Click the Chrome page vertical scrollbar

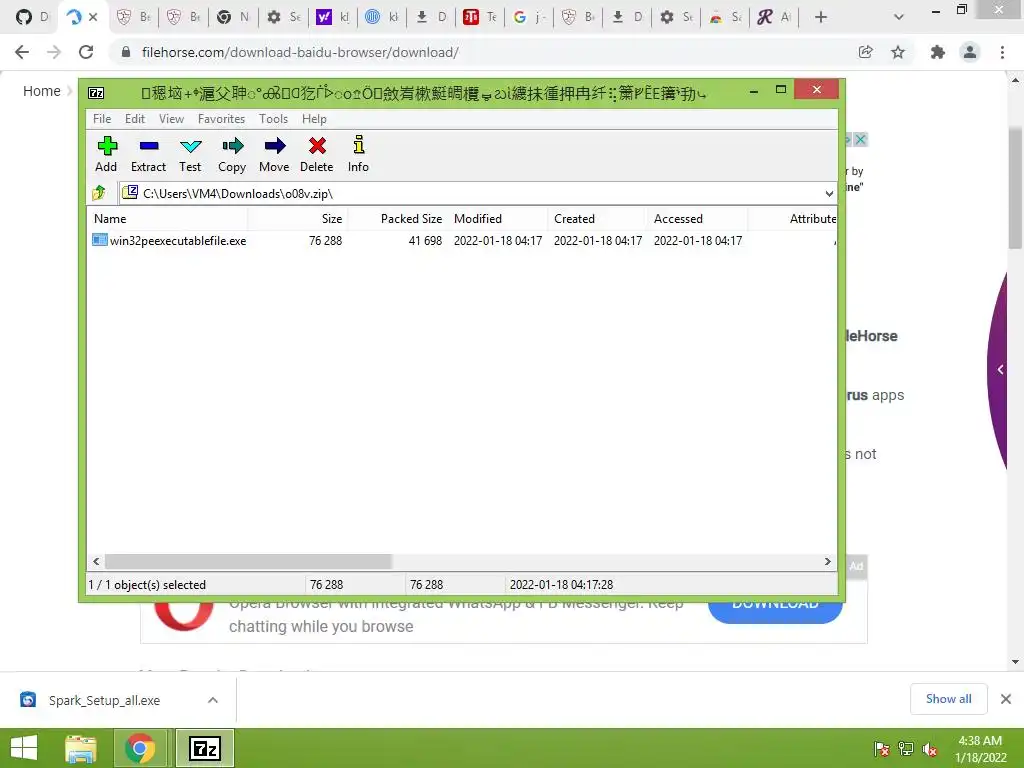(x=1015, y=188)
